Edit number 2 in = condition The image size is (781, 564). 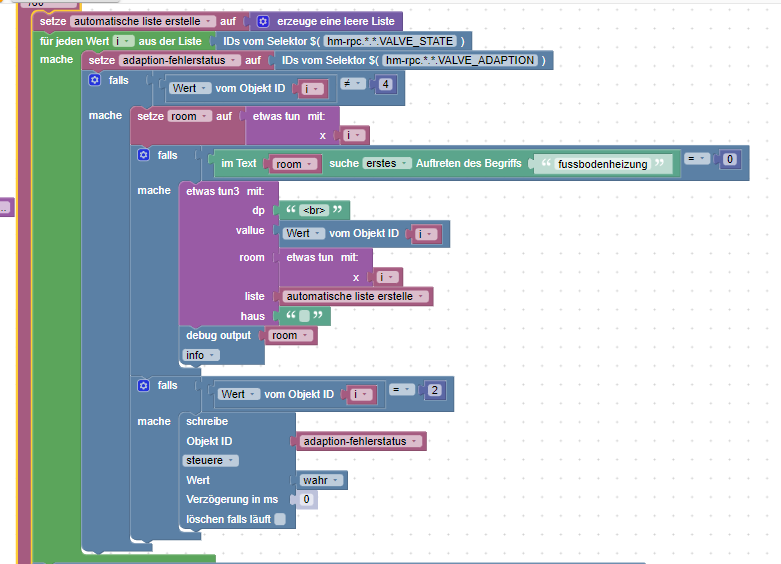pyautogui.click(x=434, y=390)
